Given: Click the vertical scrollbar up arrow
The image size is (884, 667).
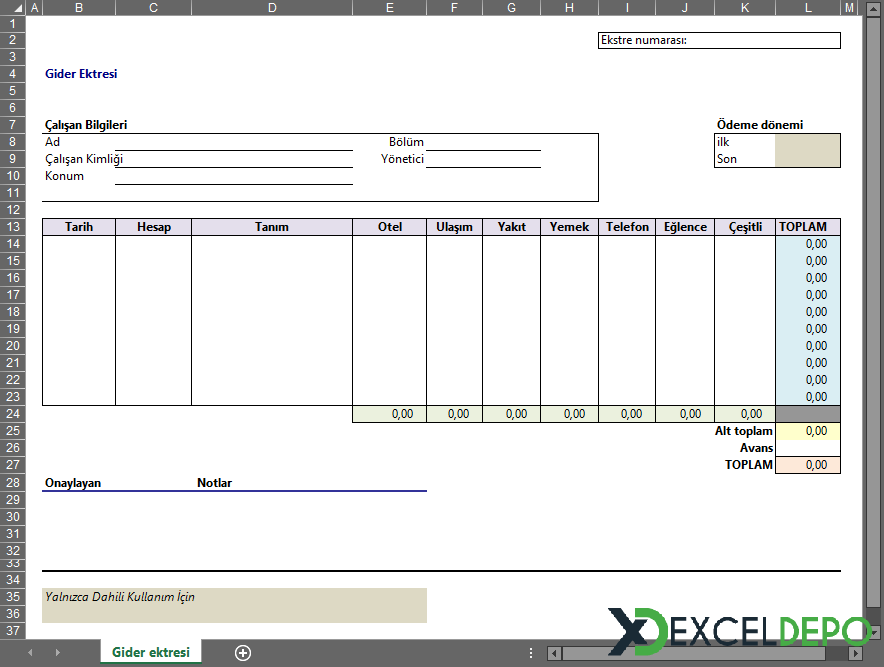Looking at the screenshot, I should [874, 8].
